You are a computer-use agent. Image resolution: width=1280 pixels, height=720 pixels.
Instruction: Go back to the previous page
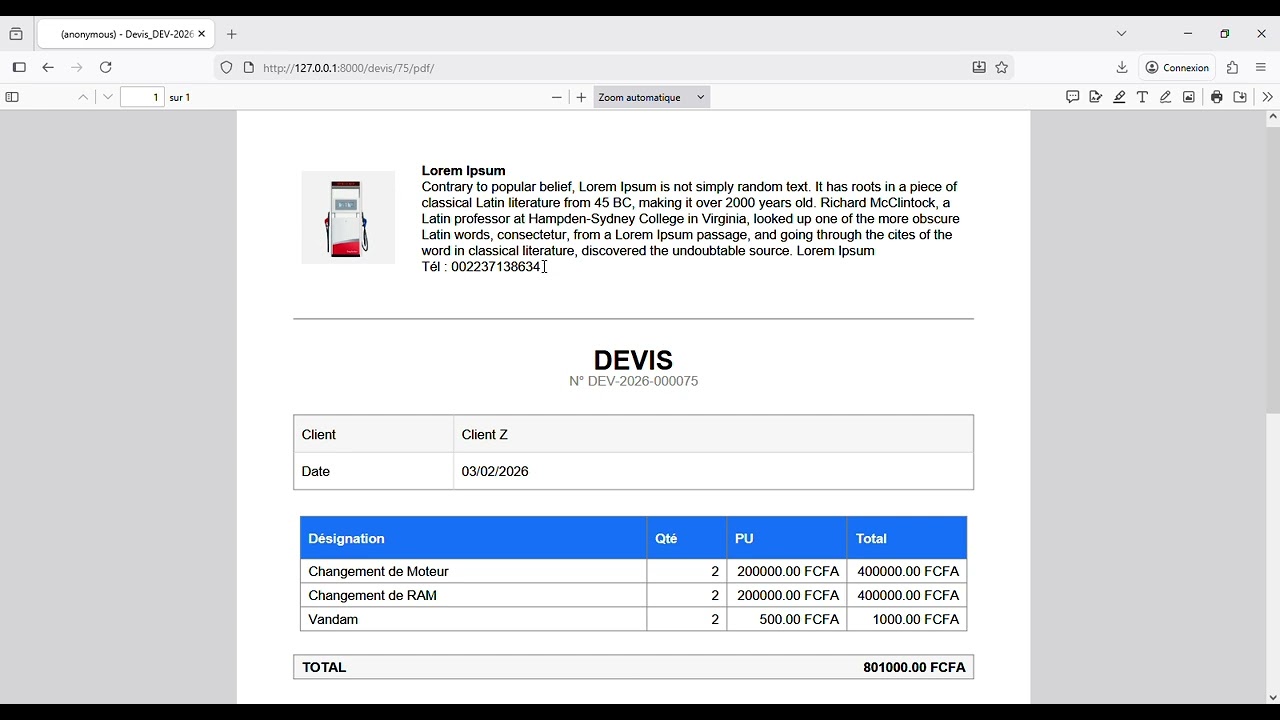pos(48,68)
